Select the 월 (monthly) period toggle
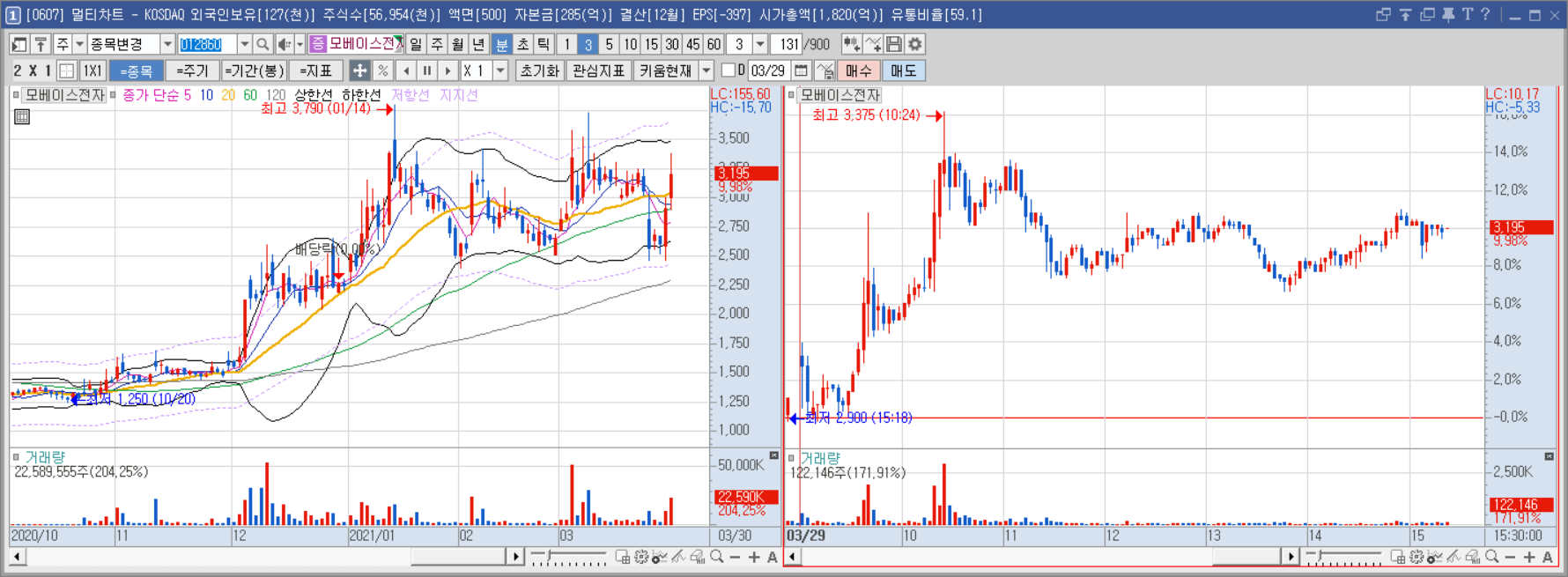1568x577 pixels. click(x=458, y=44)
